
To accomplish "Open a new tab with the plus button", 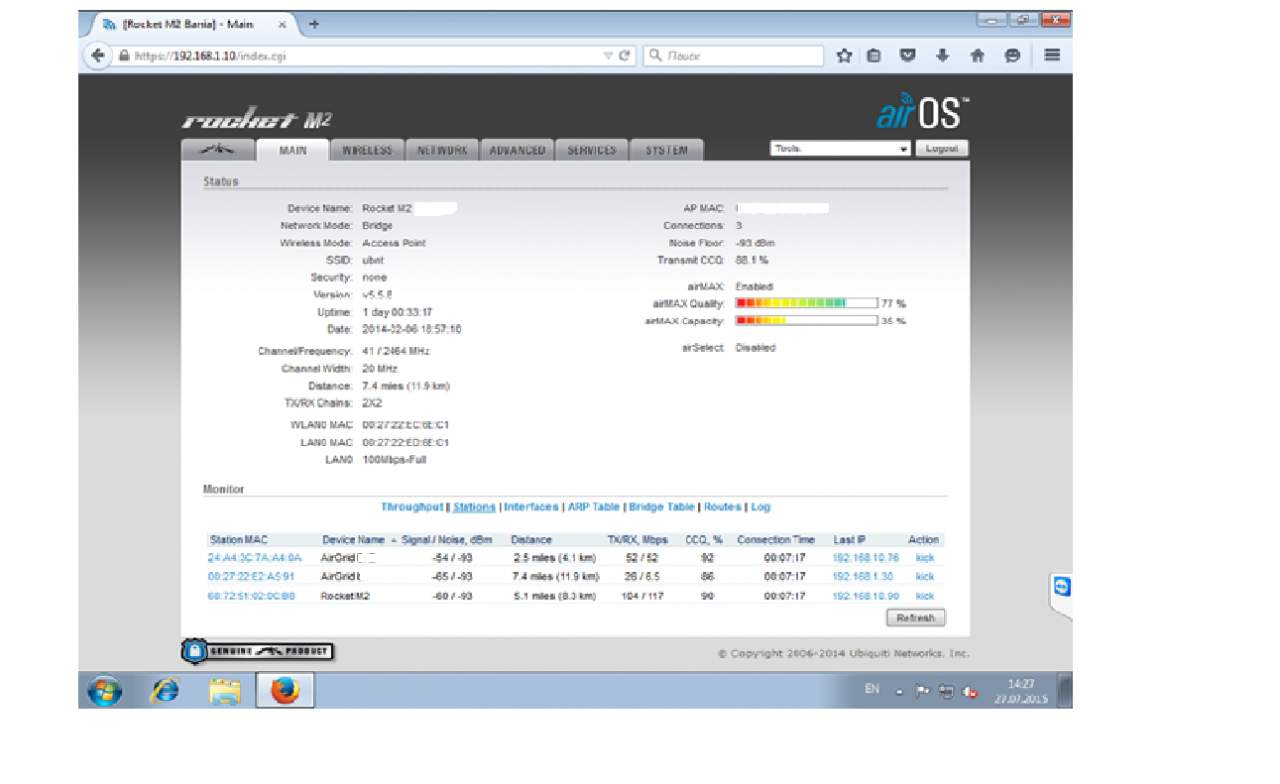I will 314,24.
